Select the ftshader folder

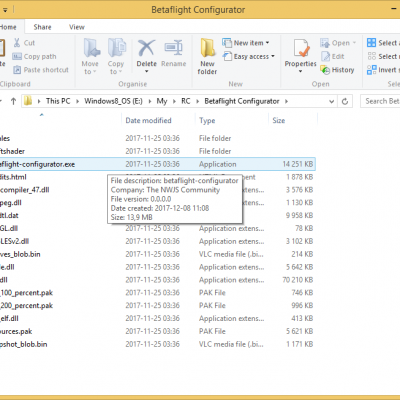click(12, 151)
